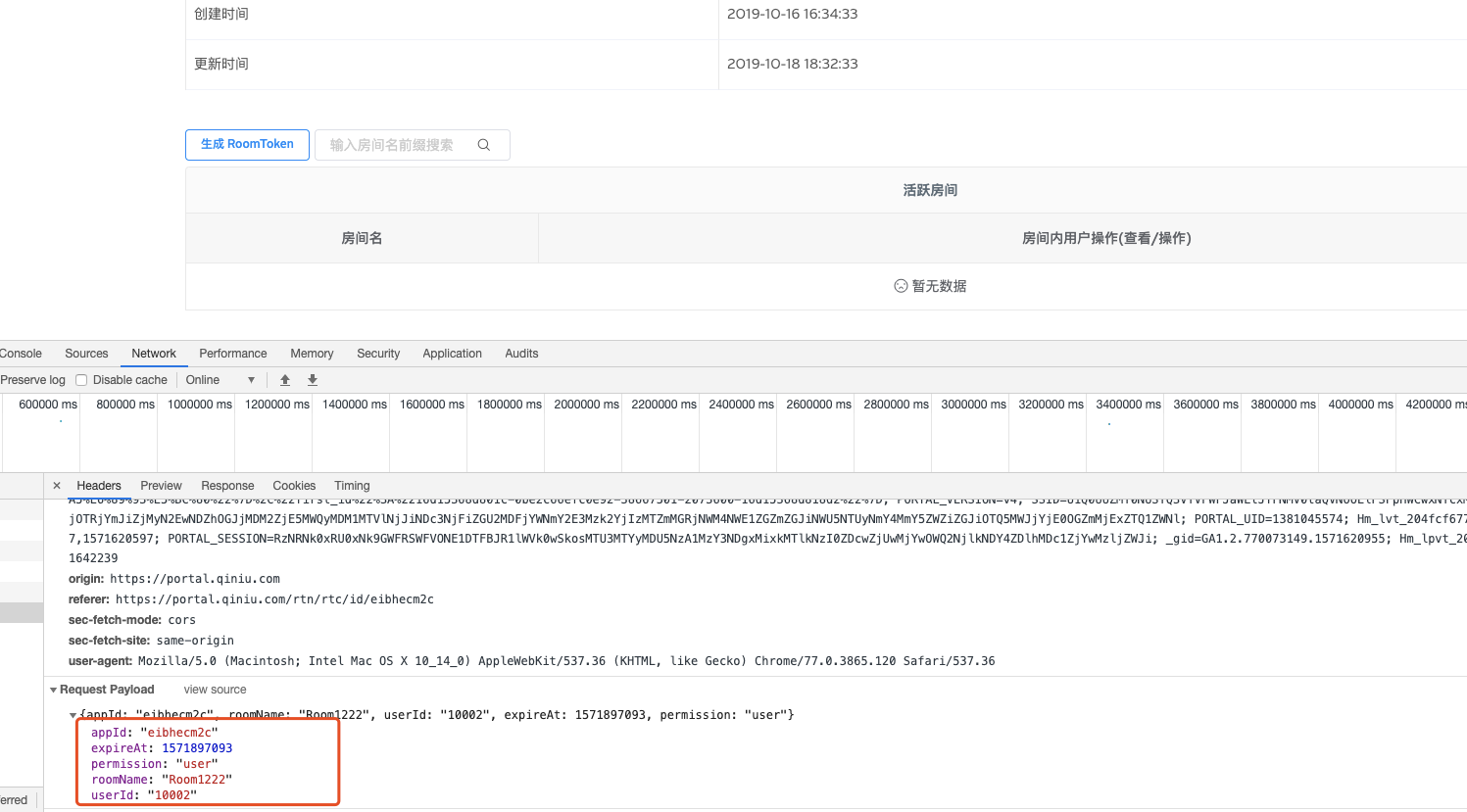Open the Online throttling dropdown
Screen dimensions: 1467x812
pyautogui.click(x=220, y=380)
